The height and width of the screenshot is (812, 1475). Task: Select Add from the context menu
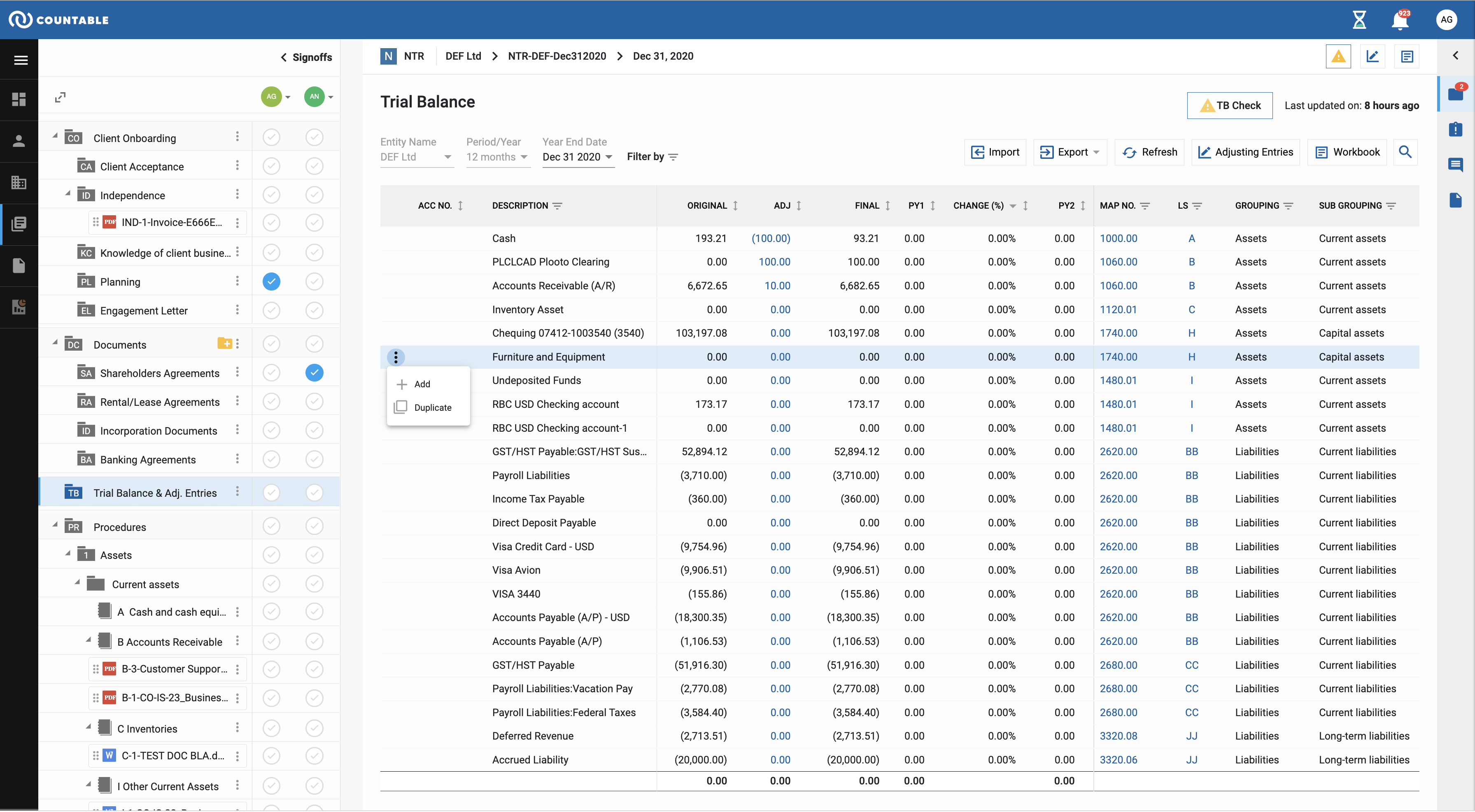422,384
